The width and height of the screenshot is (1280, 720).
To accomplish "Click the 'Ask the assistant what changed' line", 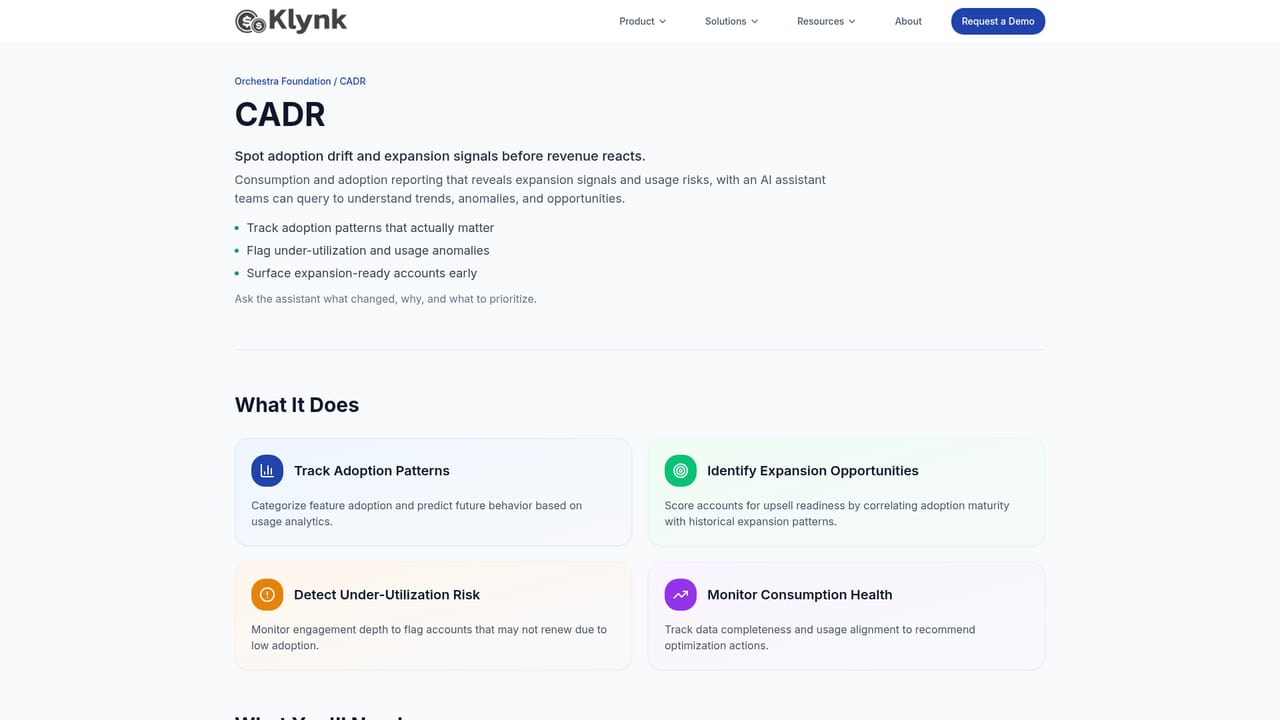I will pos(386,299).
